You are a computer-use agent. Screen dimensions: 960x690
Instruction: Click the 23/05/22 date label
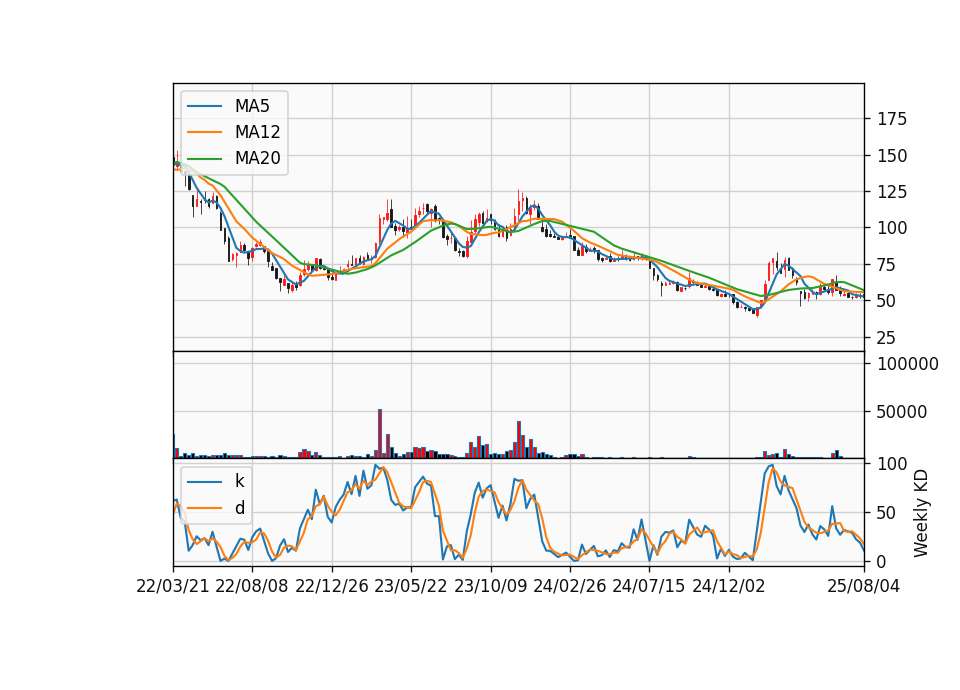pos(411,586)
